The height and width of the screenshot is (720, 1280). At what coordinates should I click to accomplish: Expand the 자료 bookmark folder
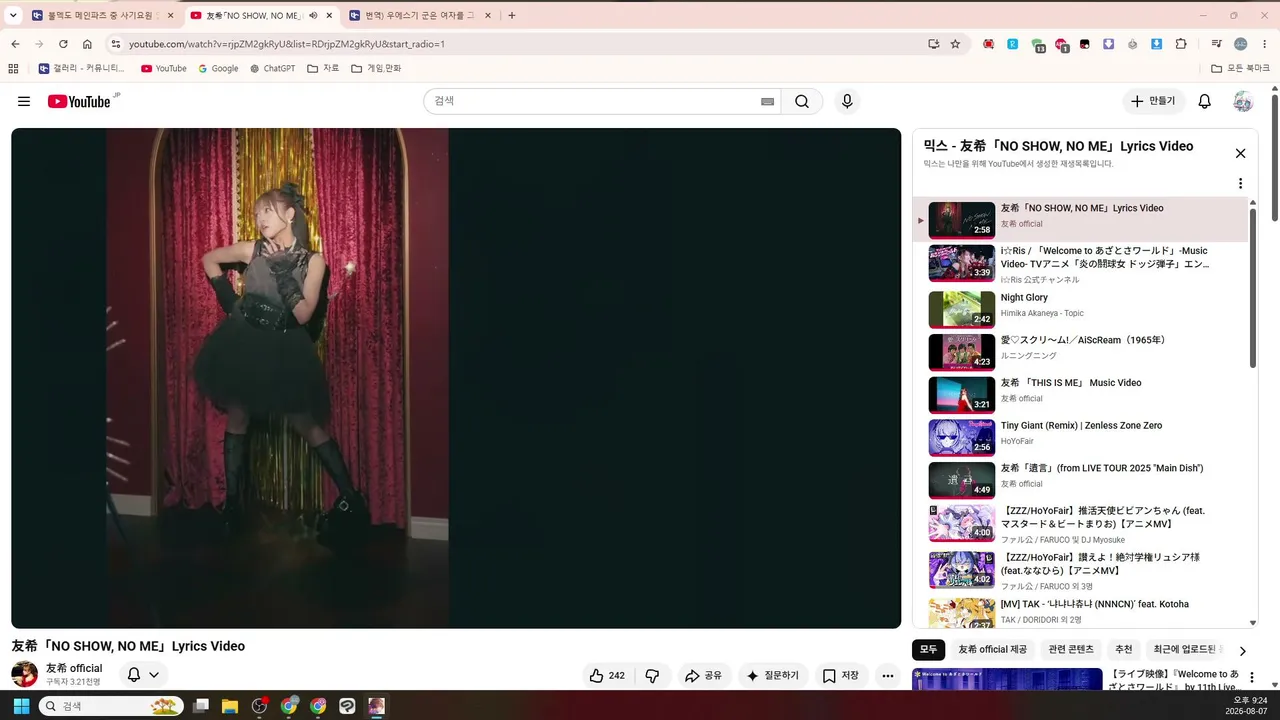tap(323, 68)
